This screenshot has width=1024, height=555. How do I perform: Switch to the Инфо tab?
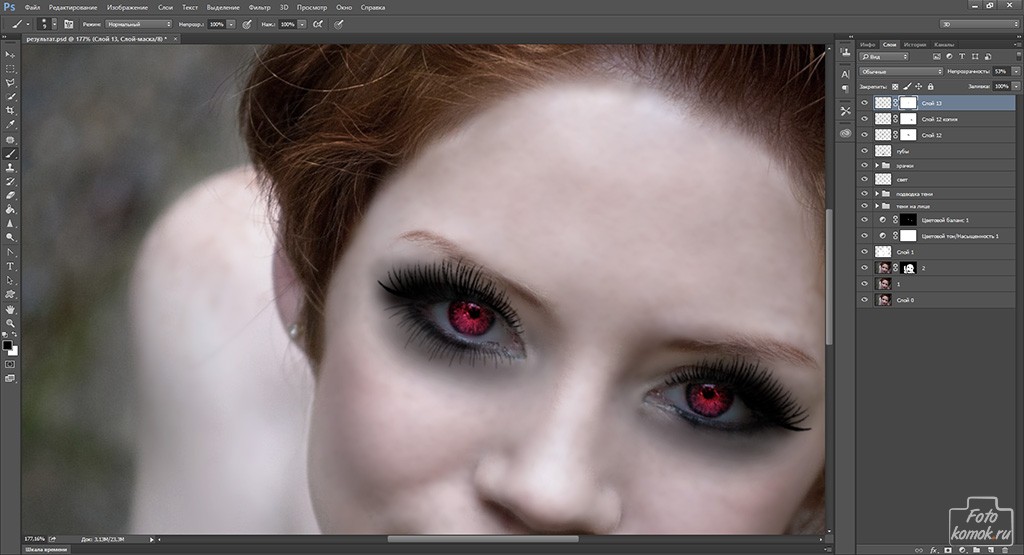tap(867, 44)
